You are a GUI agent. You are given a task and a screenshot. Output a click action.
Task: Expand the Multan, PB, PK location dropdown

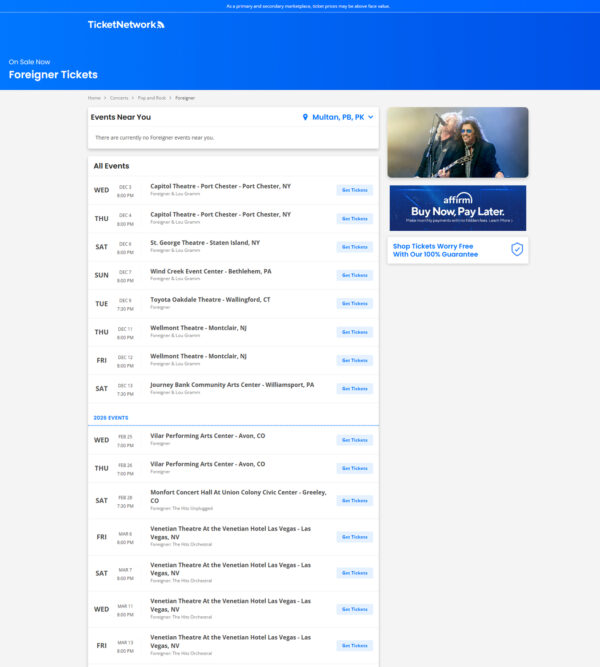click(338, 117)
